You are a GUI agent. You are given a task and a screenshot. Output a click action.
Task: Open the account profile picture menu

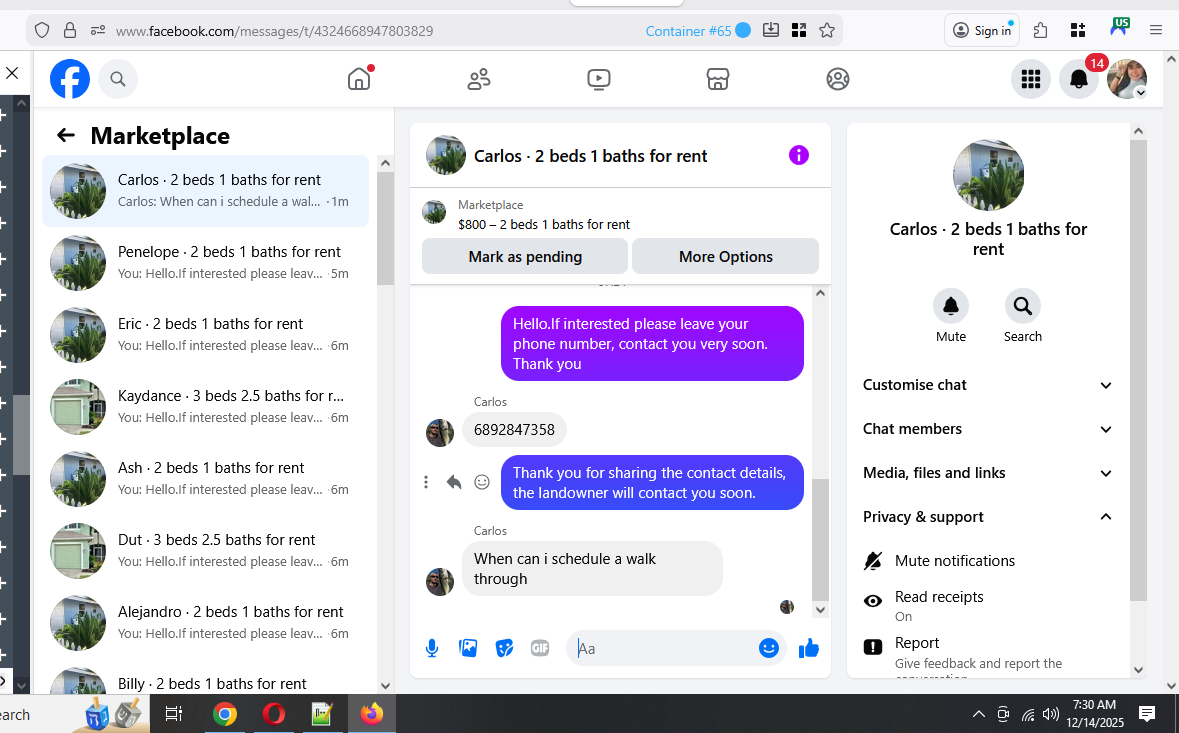coord(1127,79)
